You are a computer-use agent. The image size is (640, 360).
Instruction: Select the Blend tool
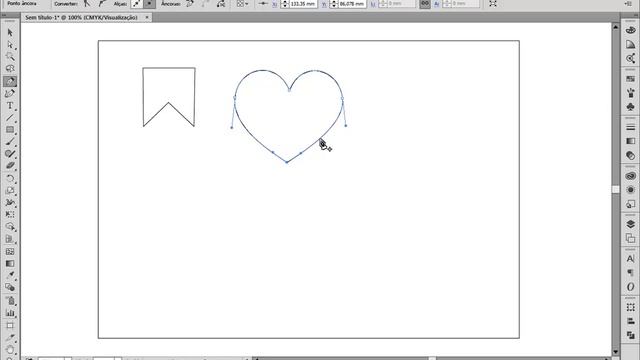pyautogui.click(x=10, y=287)
